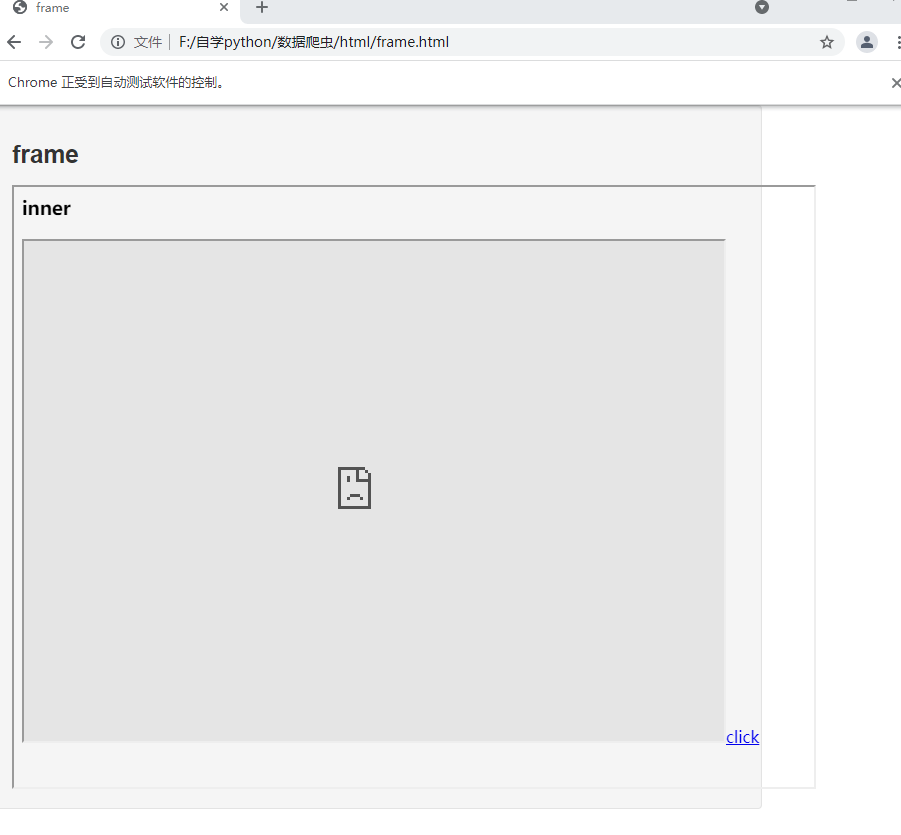Select the 'frame' tab
Screen dimensions: 901x835
(x=121, y=8)
